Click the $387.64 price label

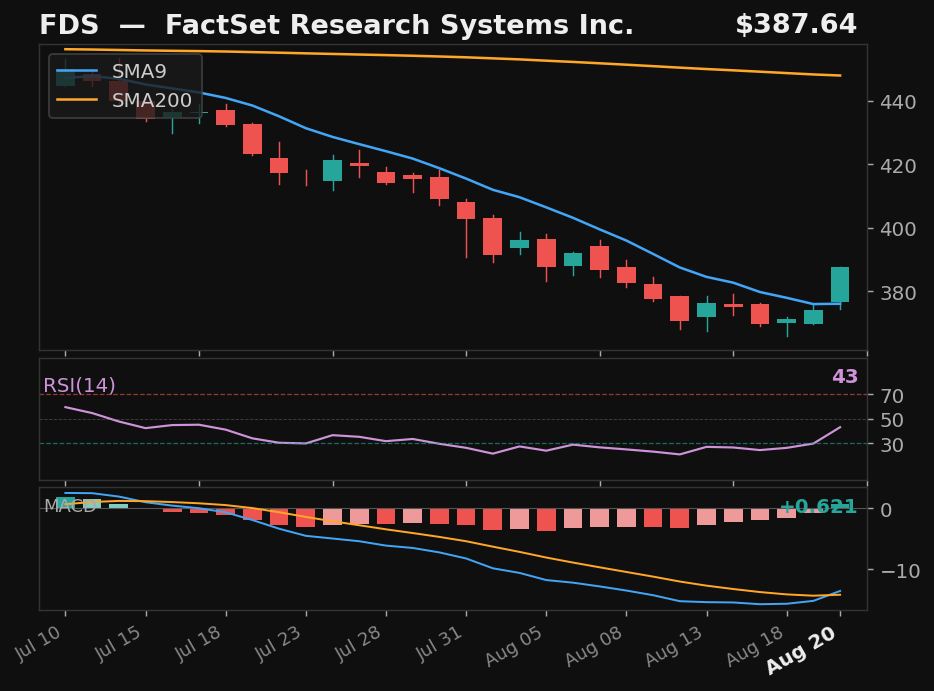coord(796,24)
